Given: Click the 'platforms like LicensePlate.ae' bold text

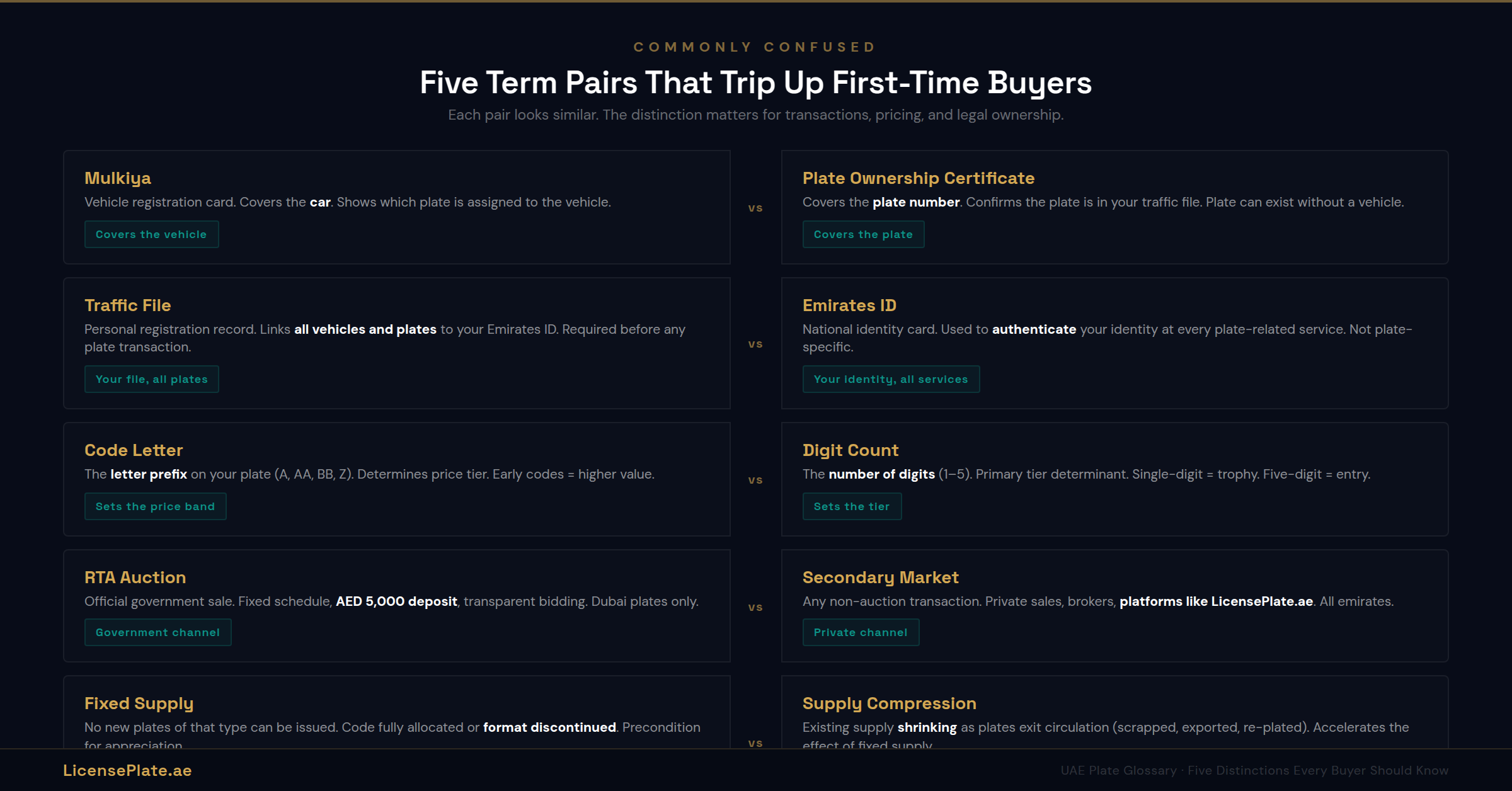Looking at the screenshot, I should point(1216,601).
